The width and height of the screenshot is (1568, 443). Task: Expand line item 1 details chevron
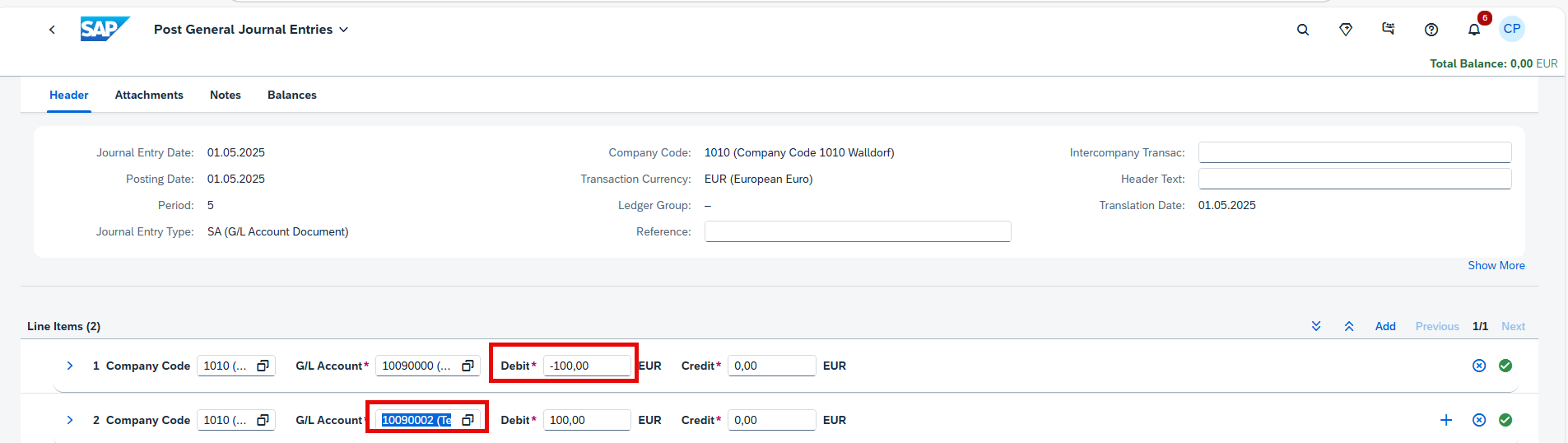tap(70, 366)
